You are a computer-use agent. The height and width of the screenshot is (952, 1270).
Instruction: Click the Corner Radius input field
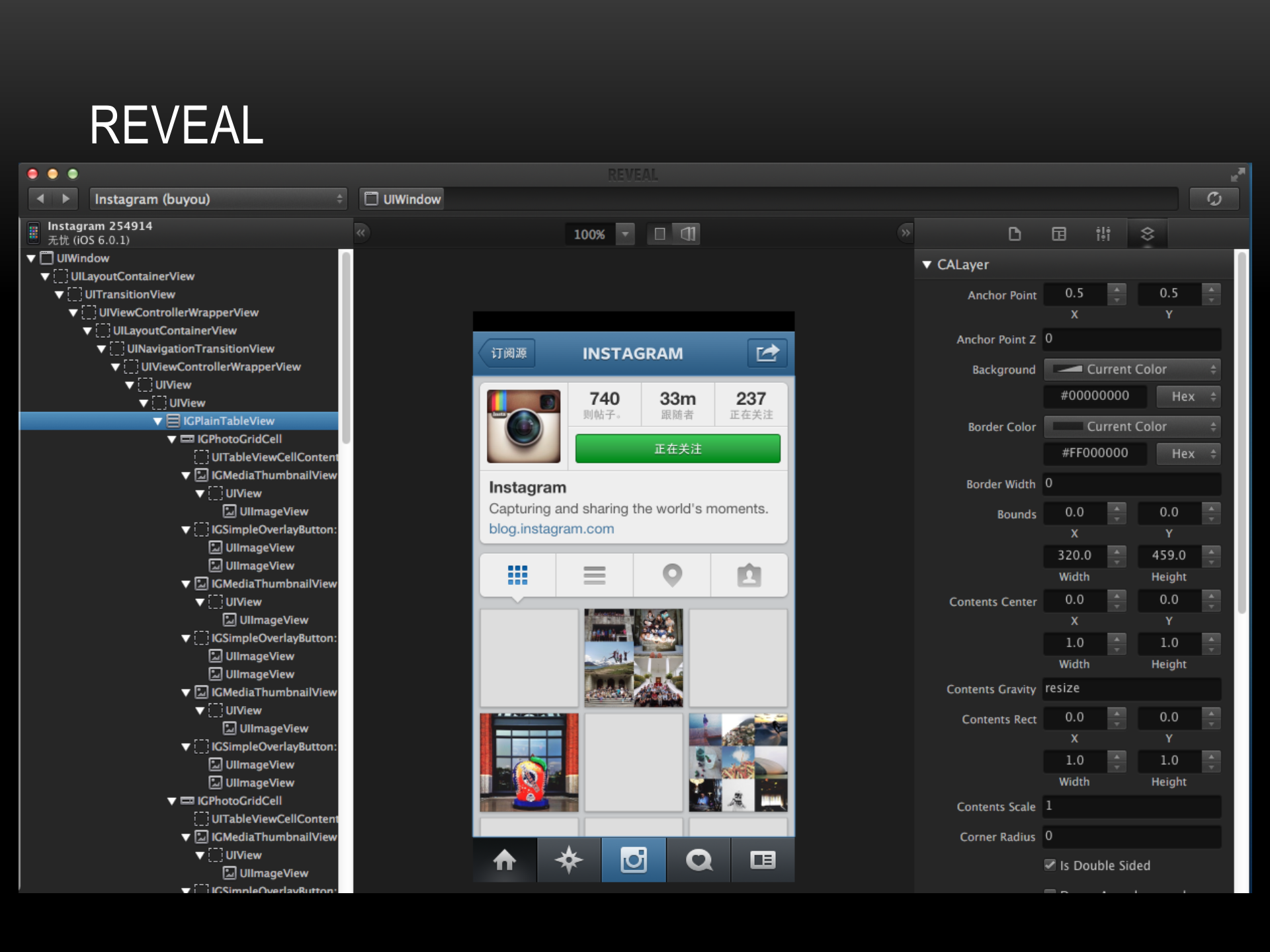click(1131, 836)
